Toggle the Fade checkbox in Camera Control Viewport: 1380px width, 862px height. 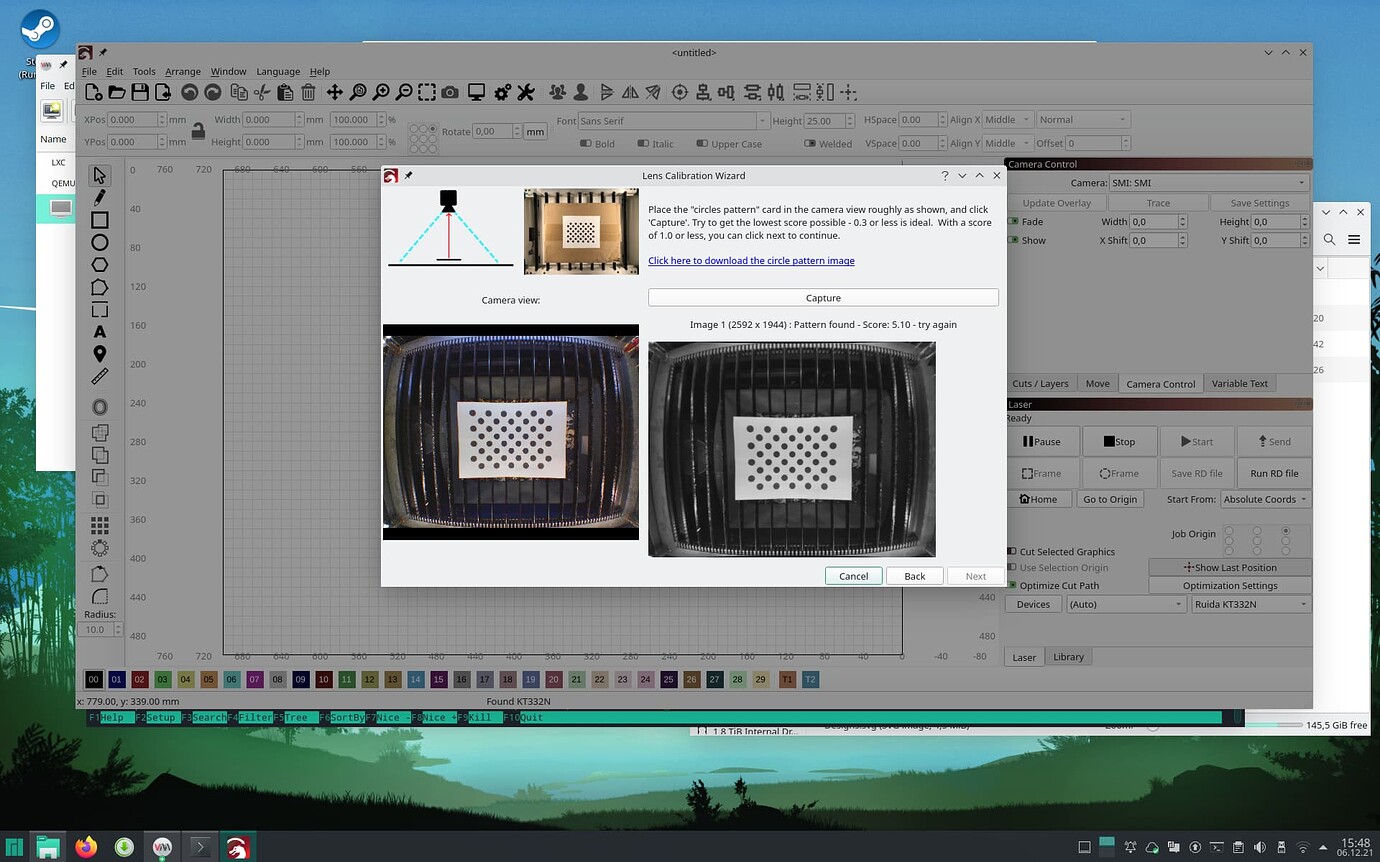(x=1013, y=221)
